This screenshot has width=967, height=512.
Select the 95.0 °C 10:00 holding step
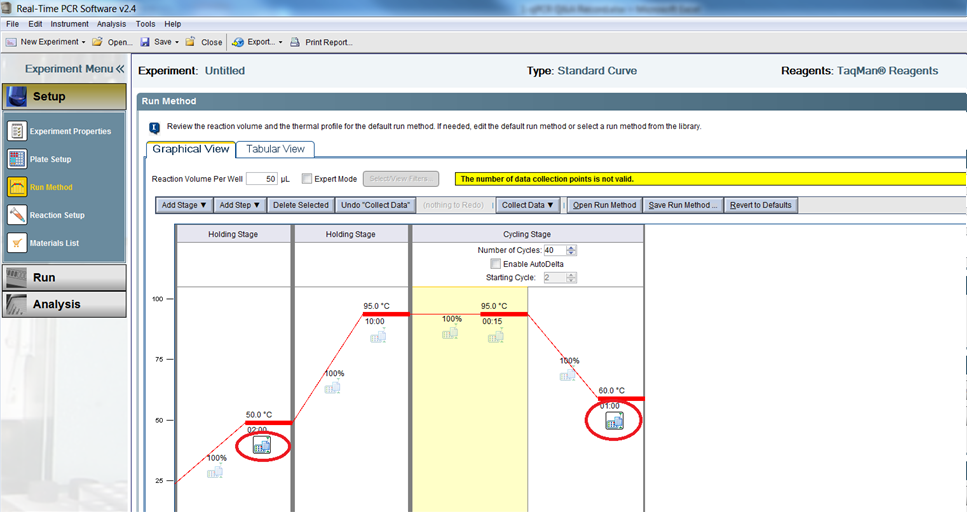point(385,314)
